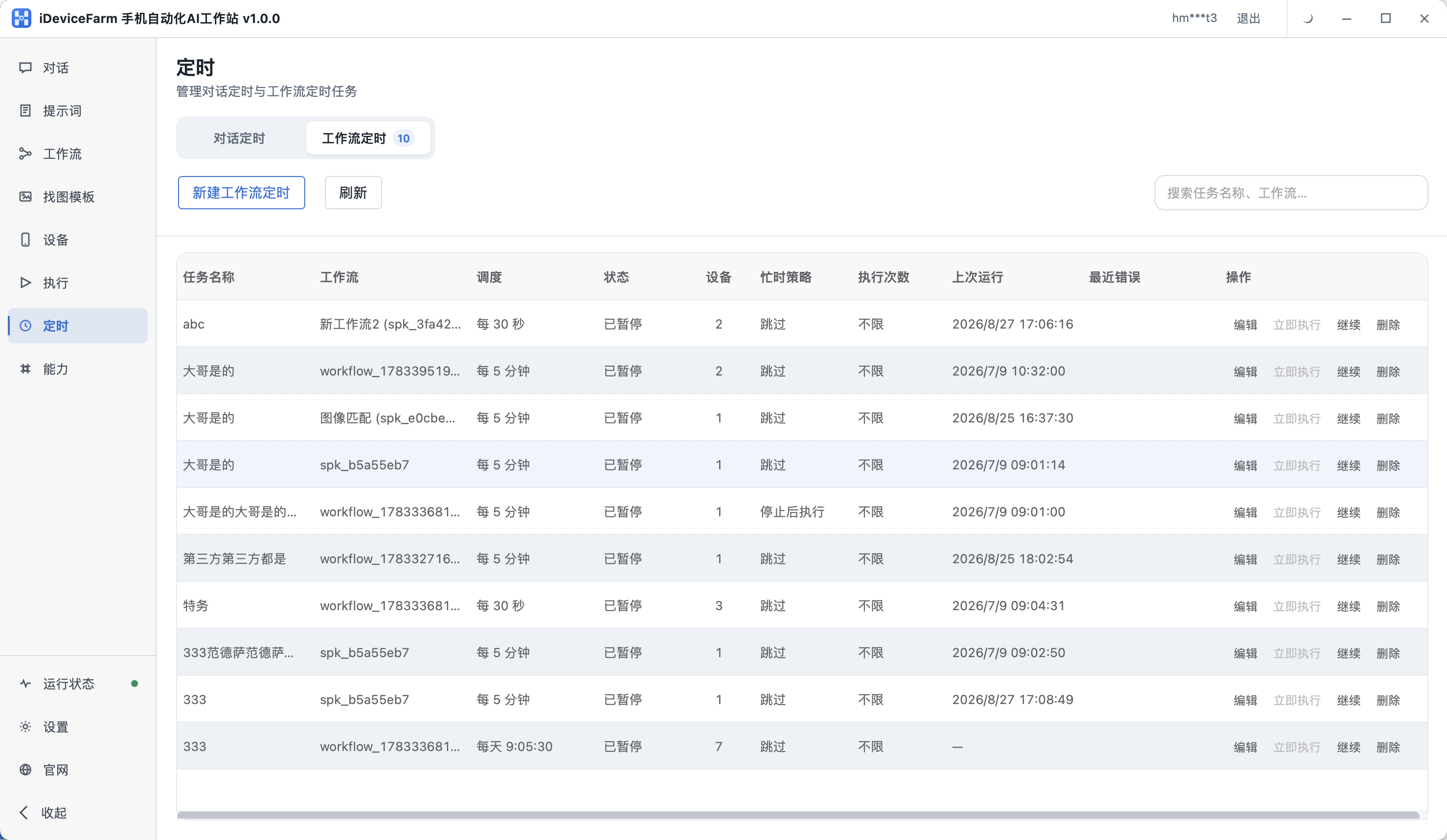The image size is (1447, 840).
Task: Switch to the 工作流定时 tab
Action: 368,138
